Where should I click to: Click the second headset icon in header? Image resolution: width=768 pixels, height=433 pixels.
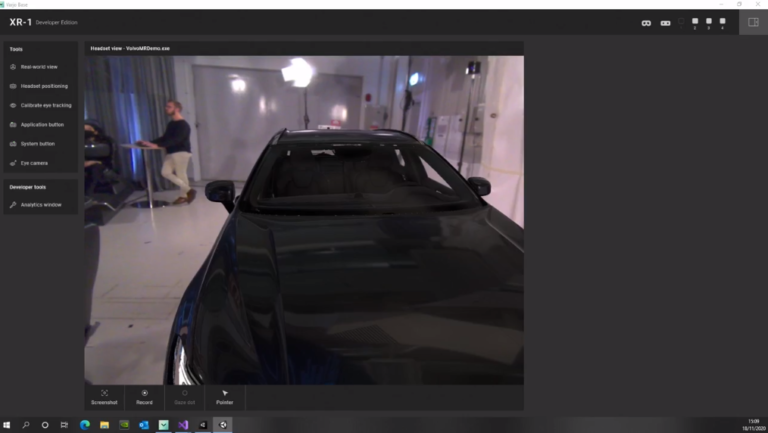pyautogui.click(x=665, y=23)
